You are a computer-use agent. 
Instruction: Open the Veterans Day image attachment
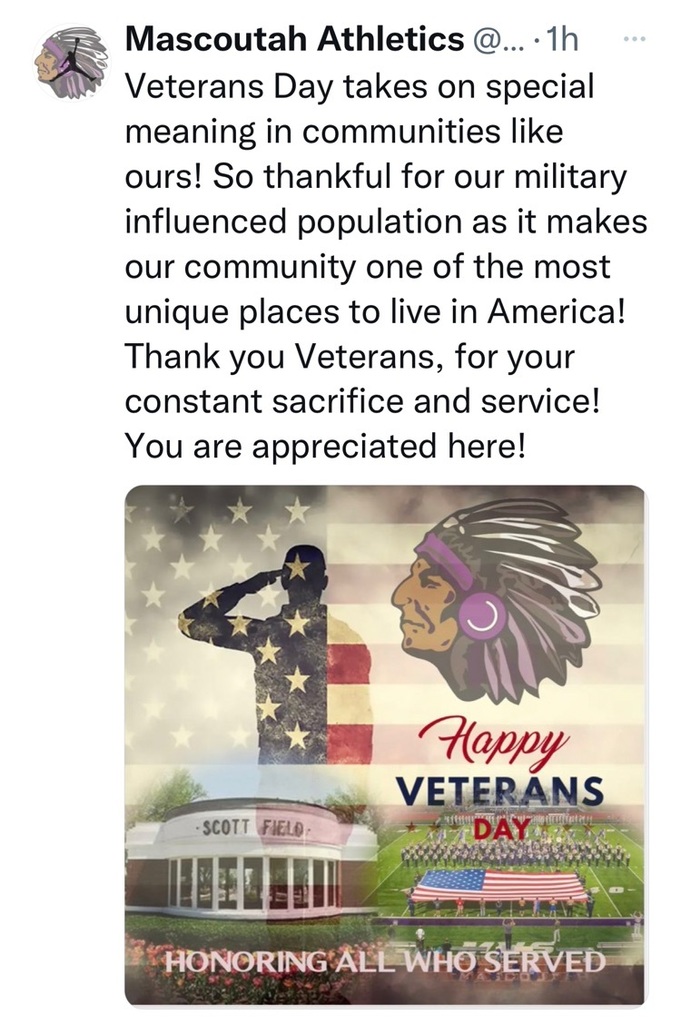385,745
